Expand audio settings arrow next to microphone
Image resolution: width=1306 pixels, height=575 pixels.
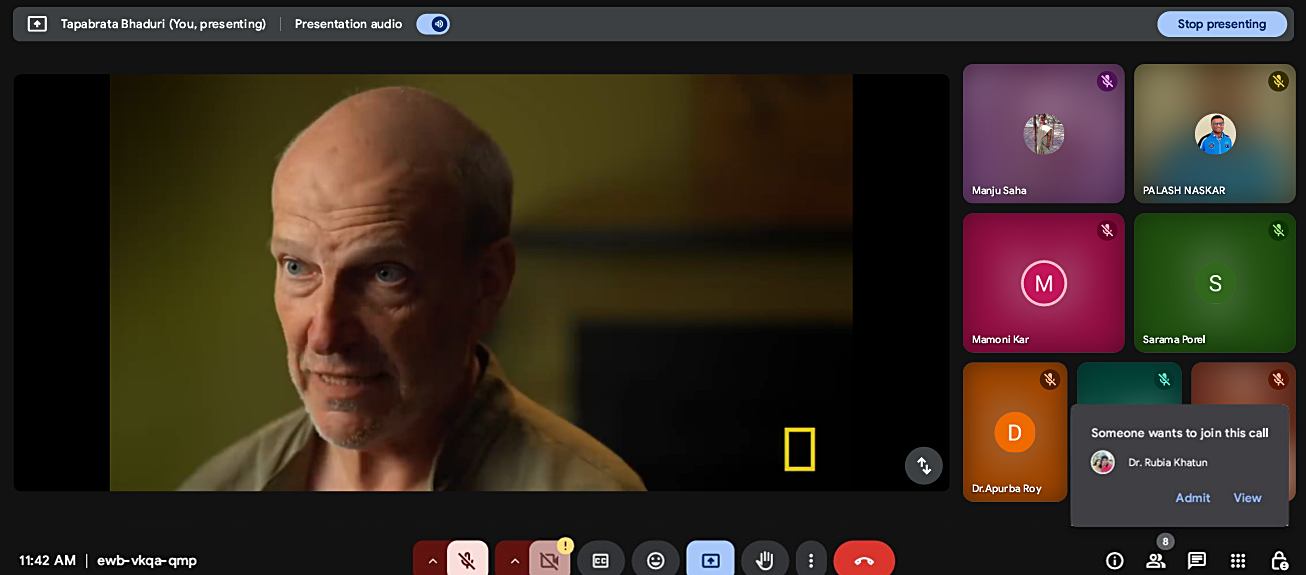[432, 561]
